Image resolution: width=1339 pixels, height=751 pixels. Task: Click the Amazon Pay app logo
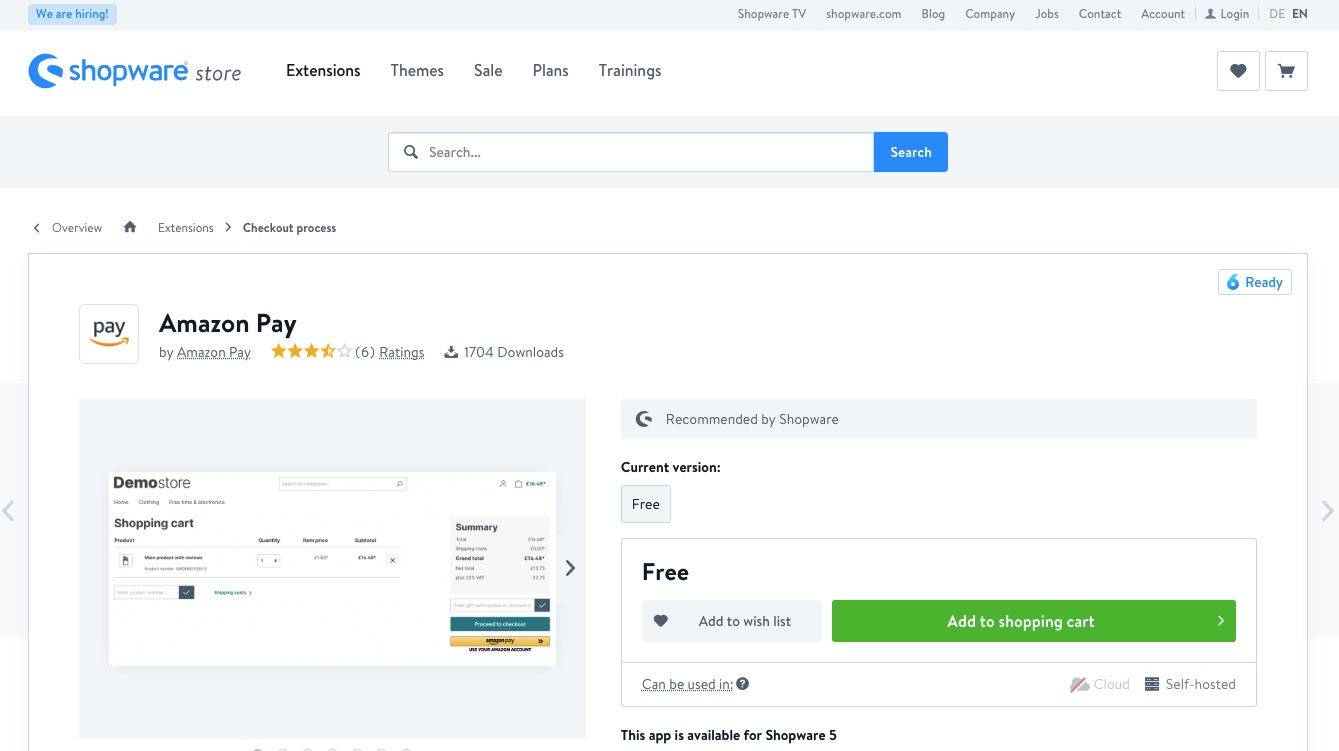point(109,334)
